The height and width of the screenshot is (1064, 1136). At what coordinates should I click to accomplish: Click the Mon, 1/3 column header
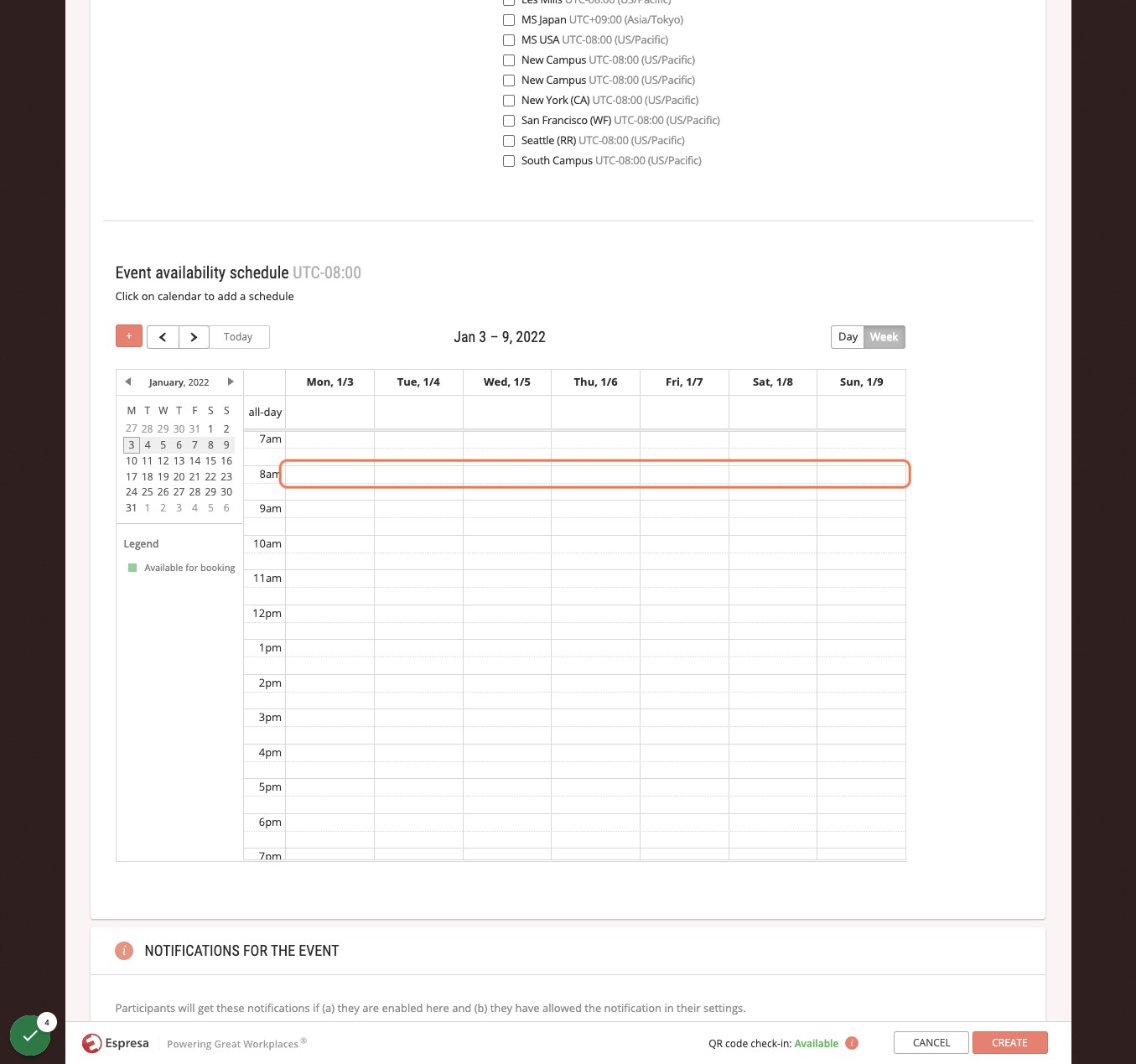329,382
